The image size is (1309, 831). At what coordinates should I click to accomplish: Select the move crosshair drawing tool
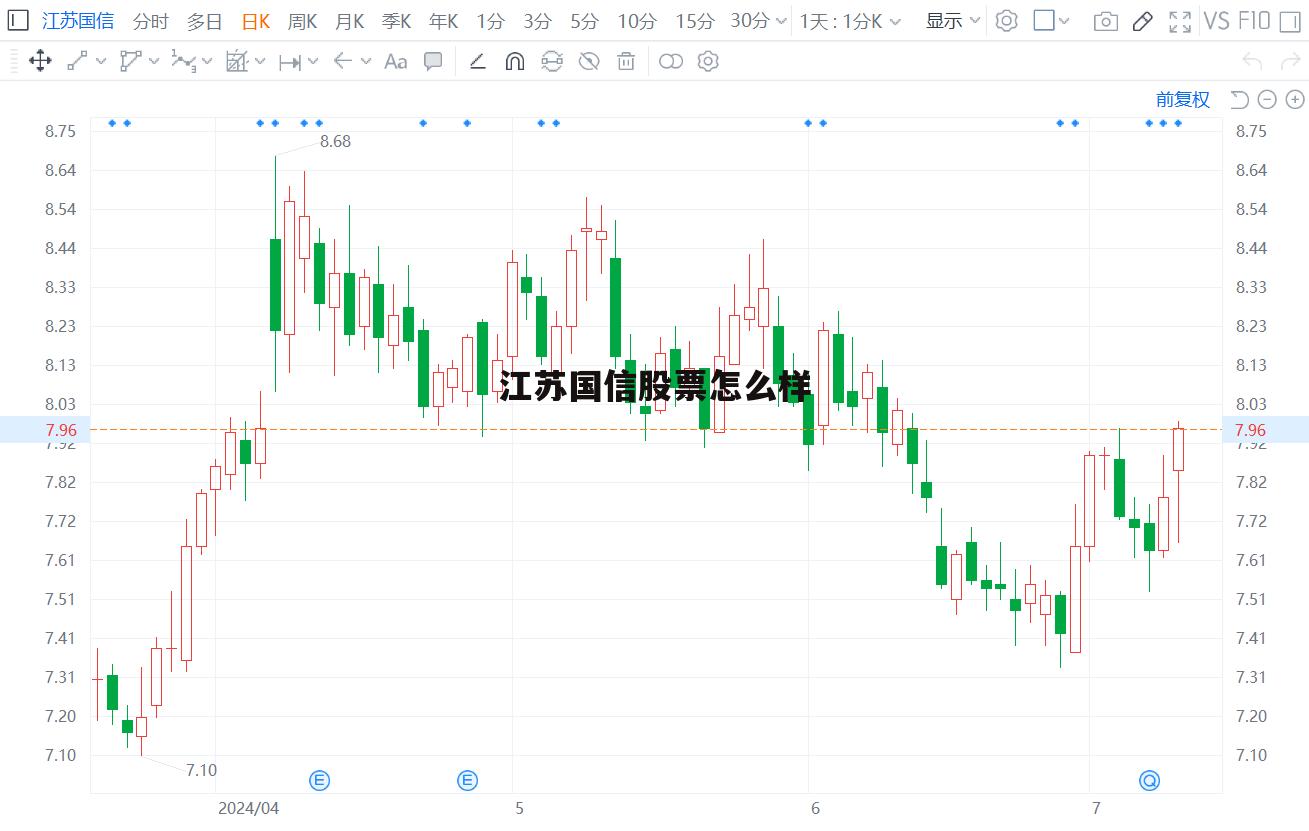point(40,61)
